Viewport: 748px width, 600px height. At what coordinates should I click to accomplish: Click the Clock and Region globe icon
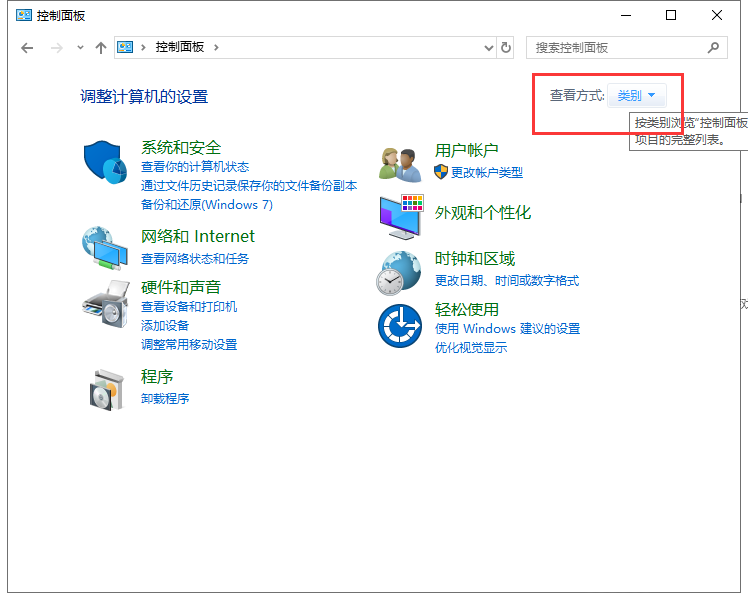(x=399, y=273)
